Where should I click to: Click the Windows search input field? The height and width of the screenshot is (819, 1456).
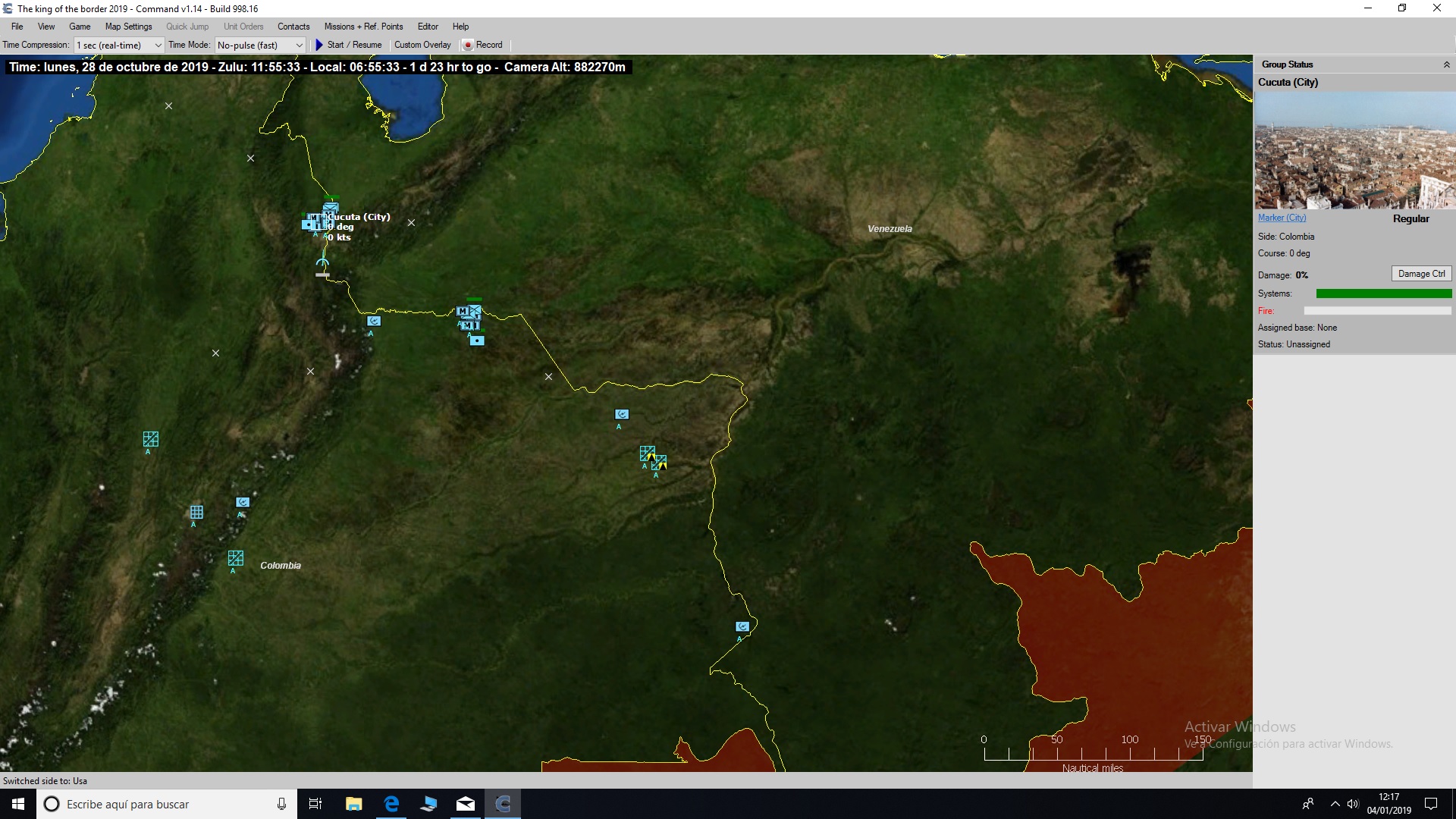pos(152,804)
